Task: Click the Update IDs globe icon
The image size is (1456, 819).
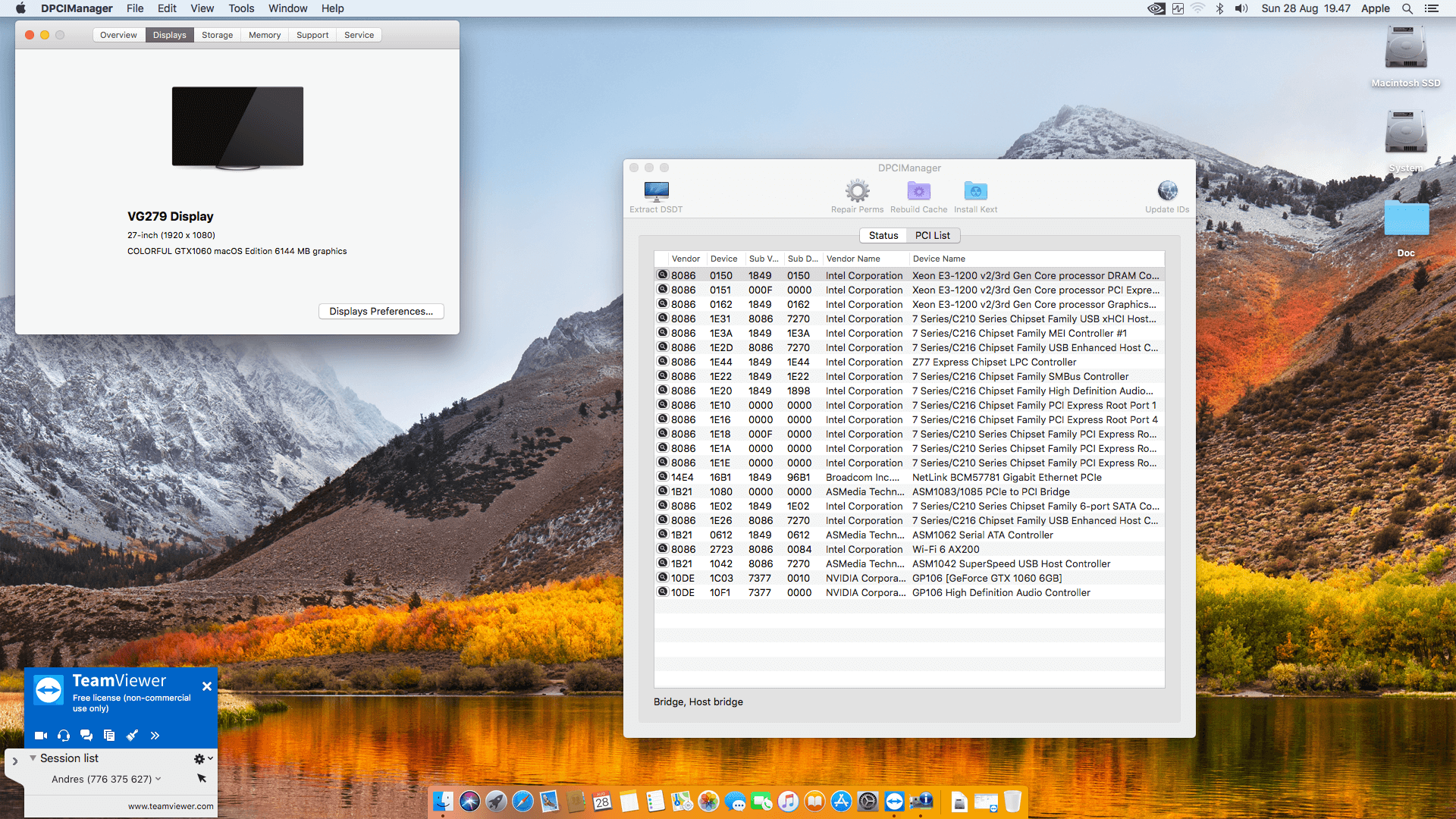Action: (x=1167, y=191)
